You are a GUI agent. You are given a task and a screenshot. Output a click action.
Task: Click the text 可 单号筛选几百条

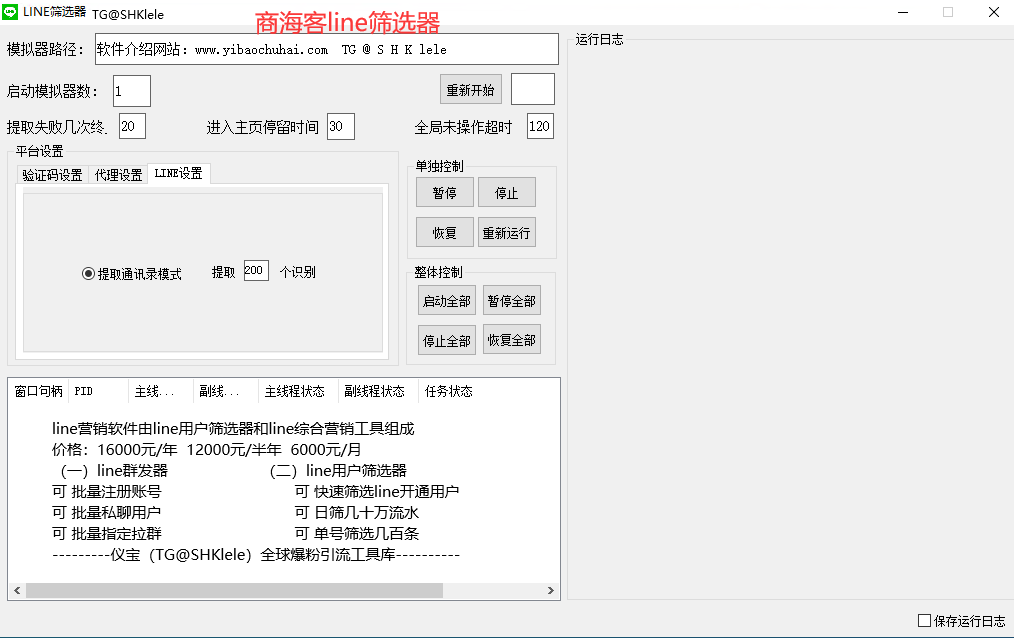357,533
